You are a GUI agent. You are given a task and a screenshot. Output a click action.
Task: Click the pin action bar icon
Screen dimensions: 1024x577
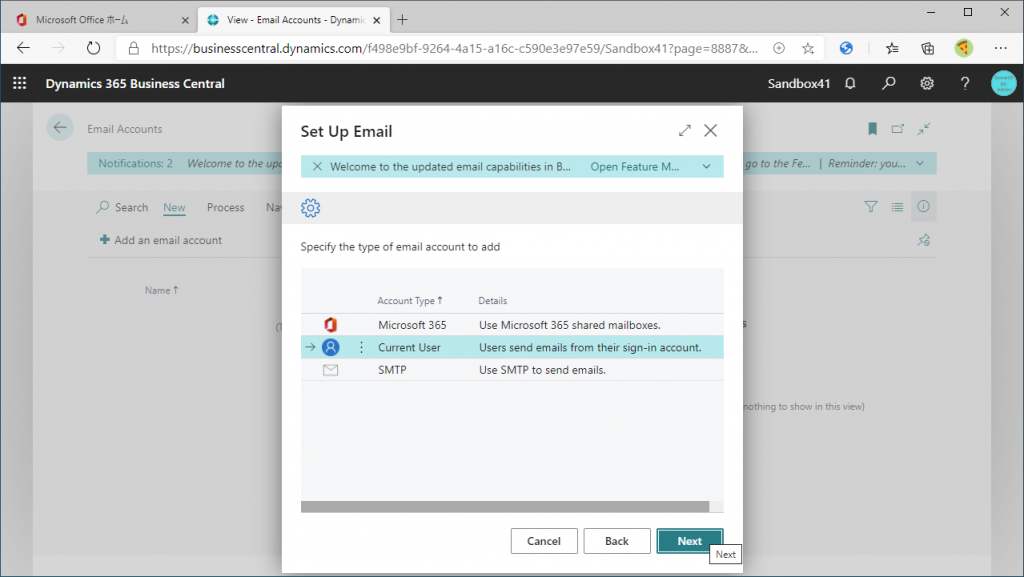[x=923, y=240]
